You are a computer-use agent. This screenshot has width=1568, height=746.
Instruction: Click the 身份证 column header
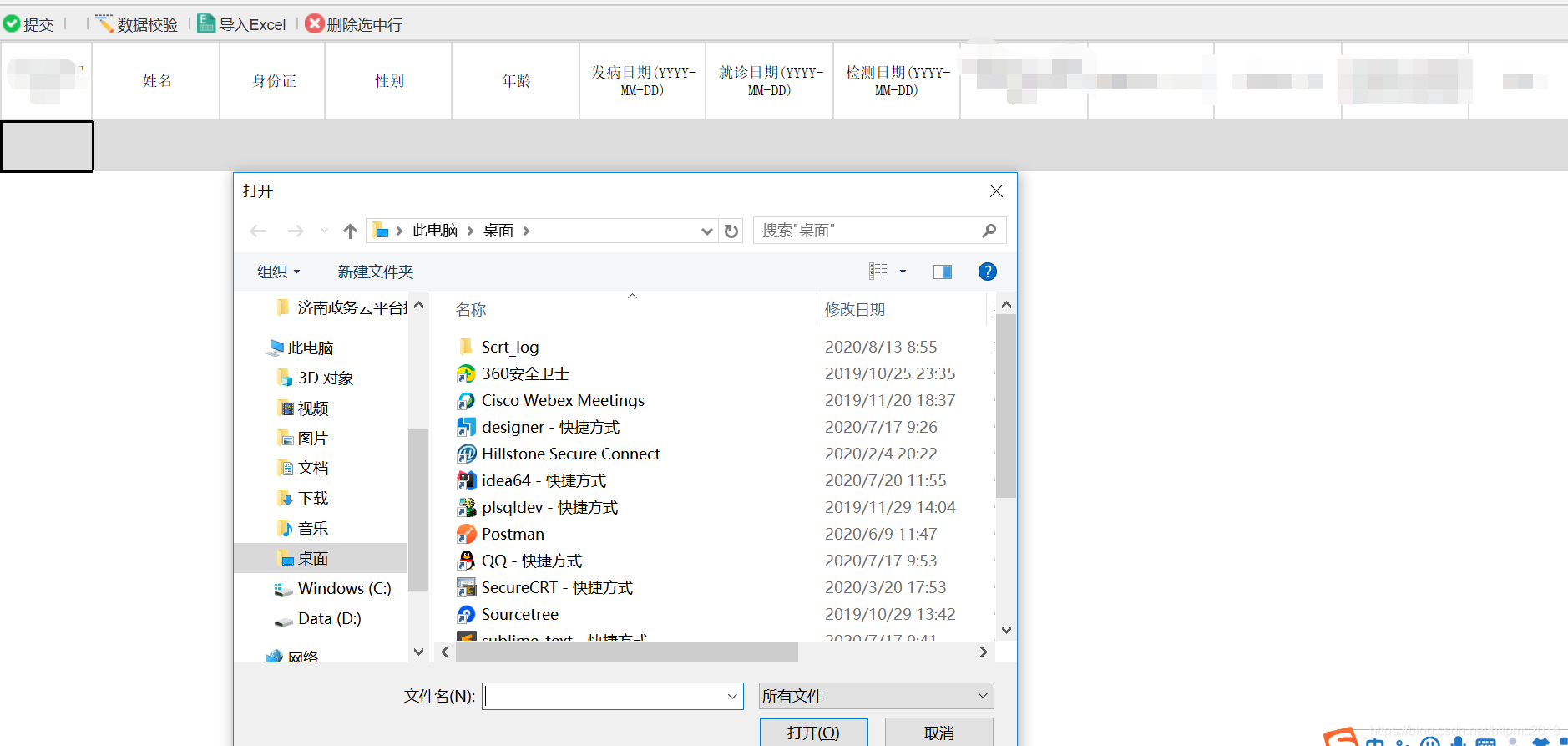(273, 80)
